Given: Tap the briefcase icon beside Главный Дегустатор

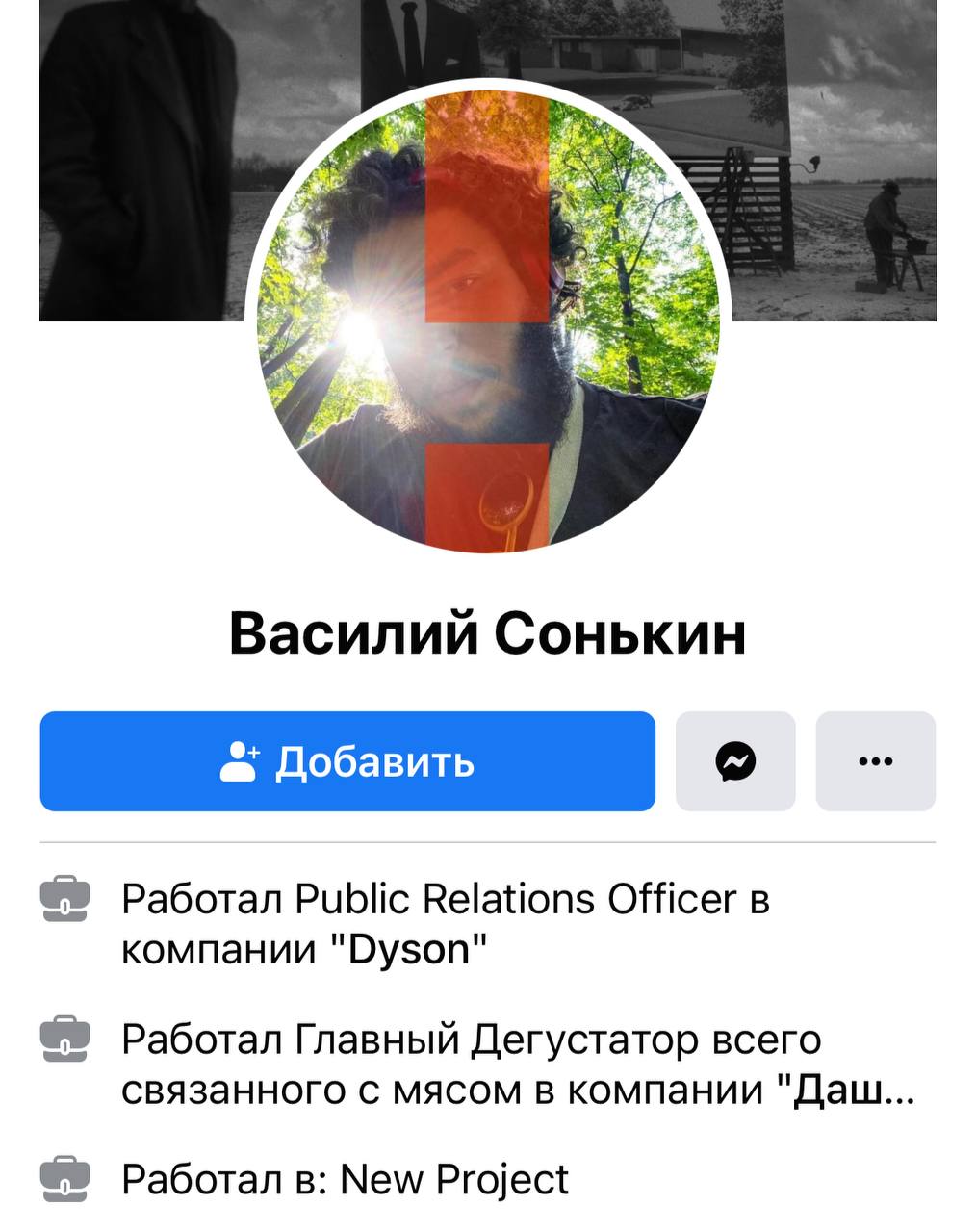Looking at the screenshot, I should pyautogui.click(x=64, y=1039).
